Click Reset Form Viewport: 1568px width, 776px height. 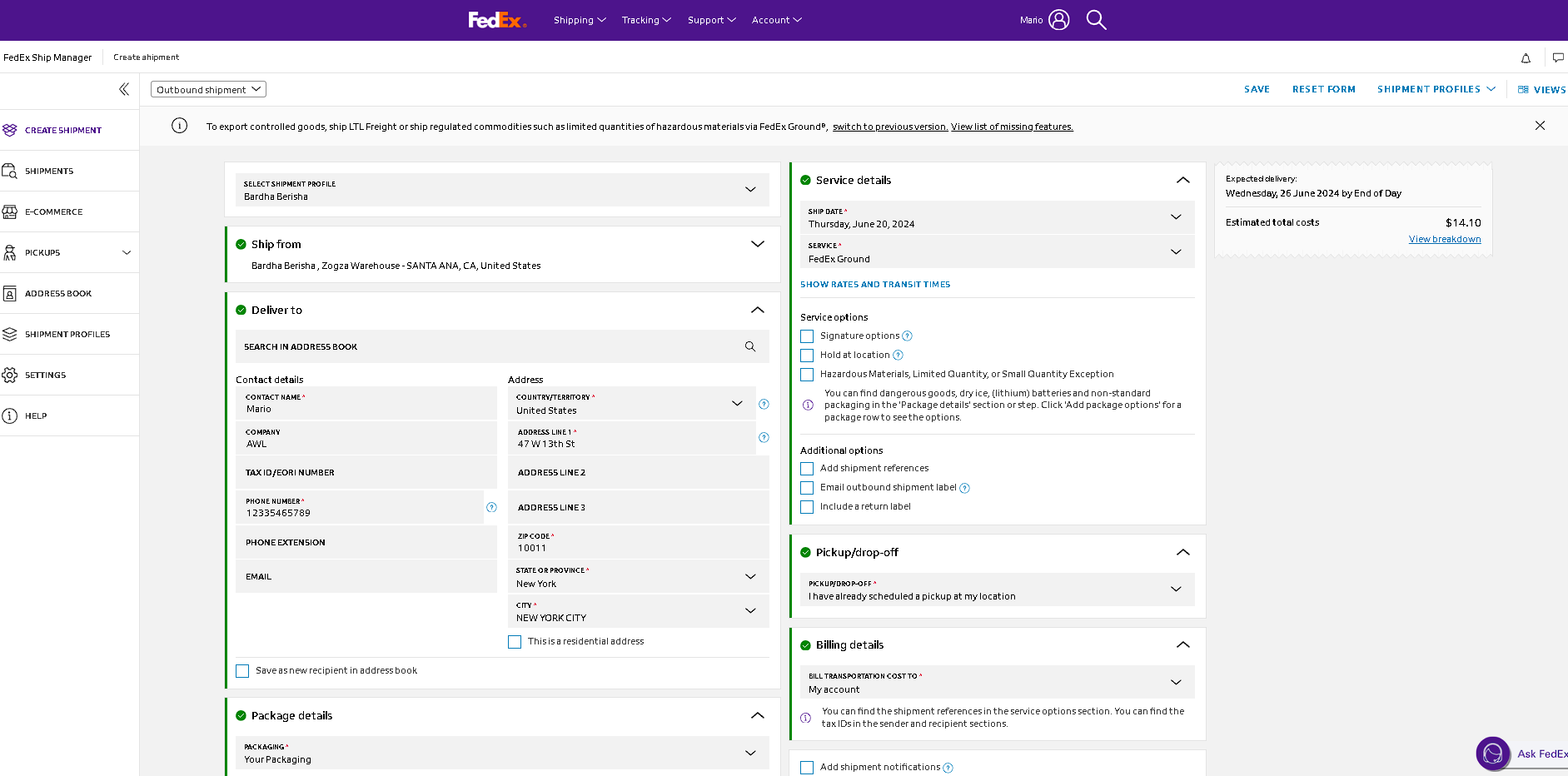pos(1323,90)
